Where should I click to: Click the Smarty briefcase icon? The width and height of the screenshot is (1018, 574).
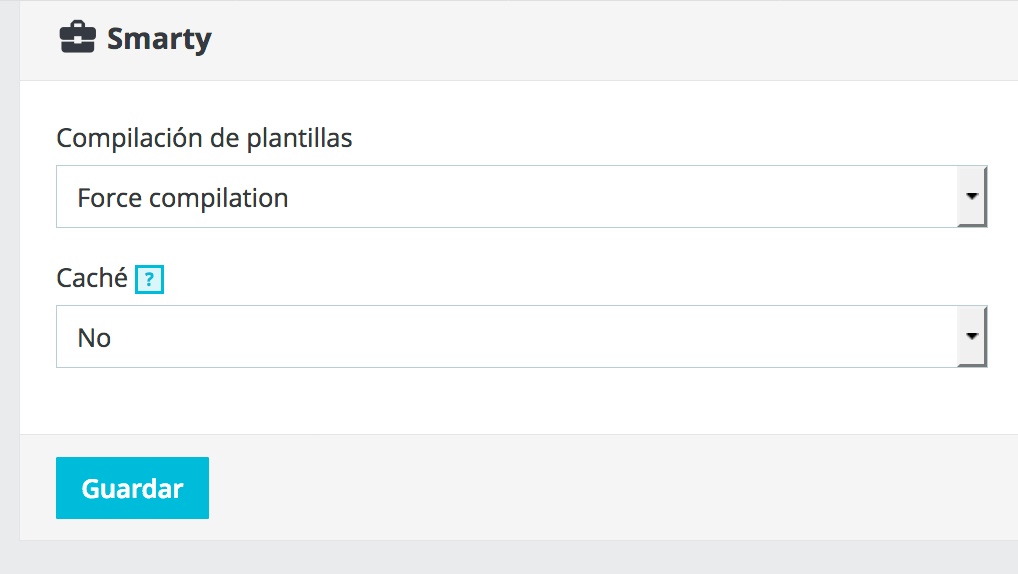point(77,38)
